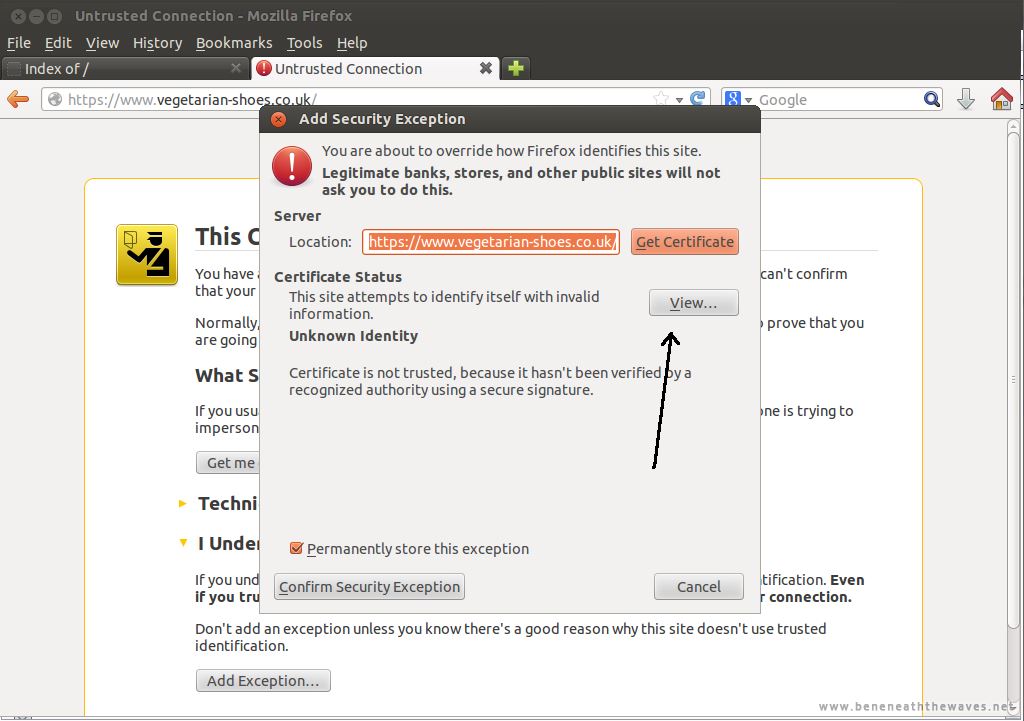1024x721 pixels.
Task: Open the Help menu
Action: click(x=352, y=43)
